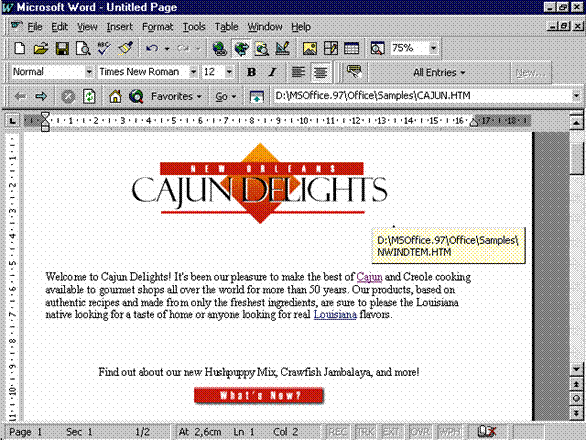Viewport: 586px width, 440px height.
Task: Open the undo history dropdown arrow
Action: pos(167,49)
